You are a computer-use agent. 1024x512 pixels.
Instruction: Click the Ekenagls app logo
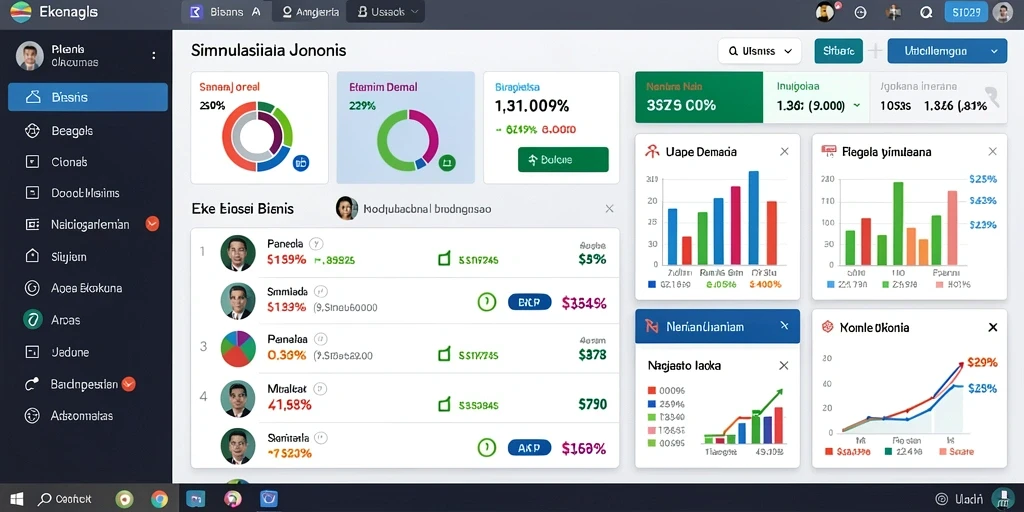(21, 12)
